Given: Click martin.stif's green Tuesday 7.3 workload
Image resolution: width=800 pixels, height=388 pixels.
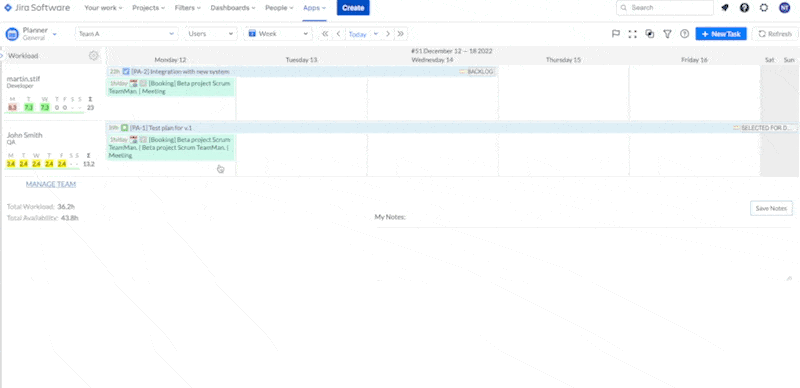Looking at the screenshot, I should point(29,107).
